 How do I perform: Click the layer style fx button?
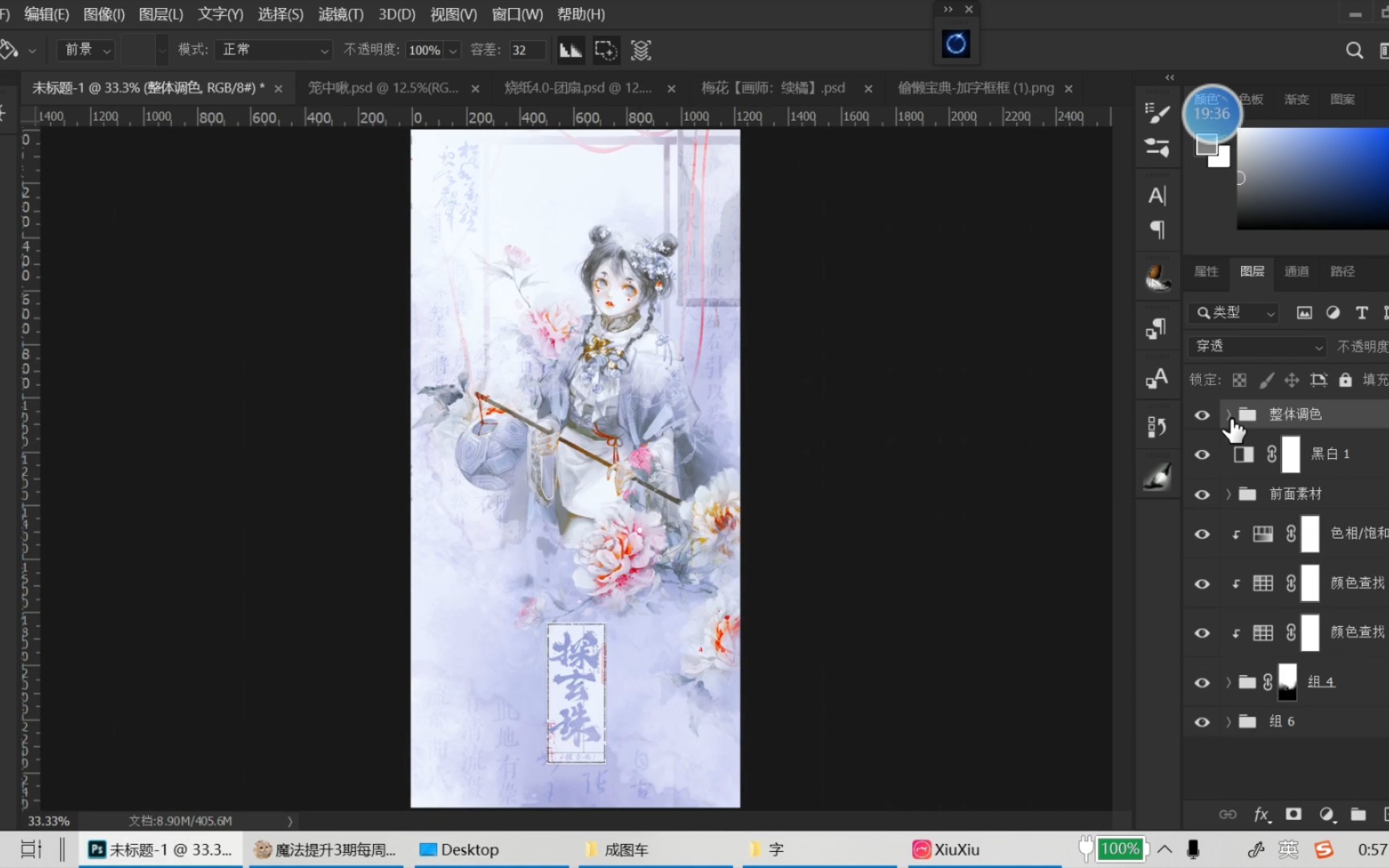pos(1262,814)
